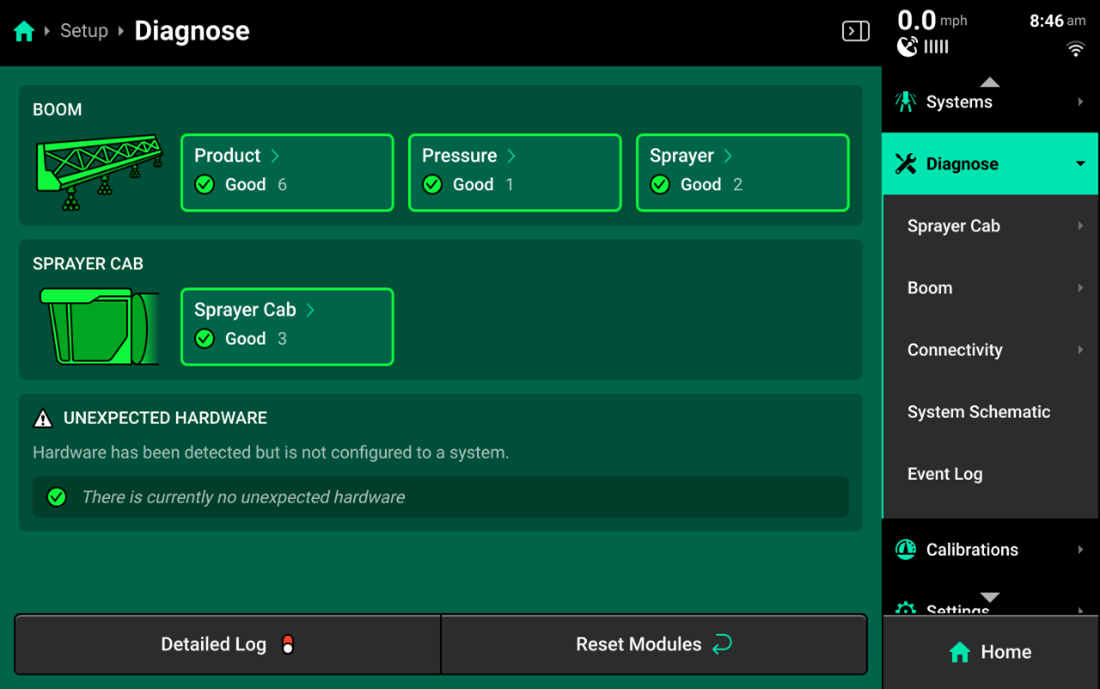Screen dimensions: 1100x689
Task: Open System Schematic menu item
Action: [990, 412]
